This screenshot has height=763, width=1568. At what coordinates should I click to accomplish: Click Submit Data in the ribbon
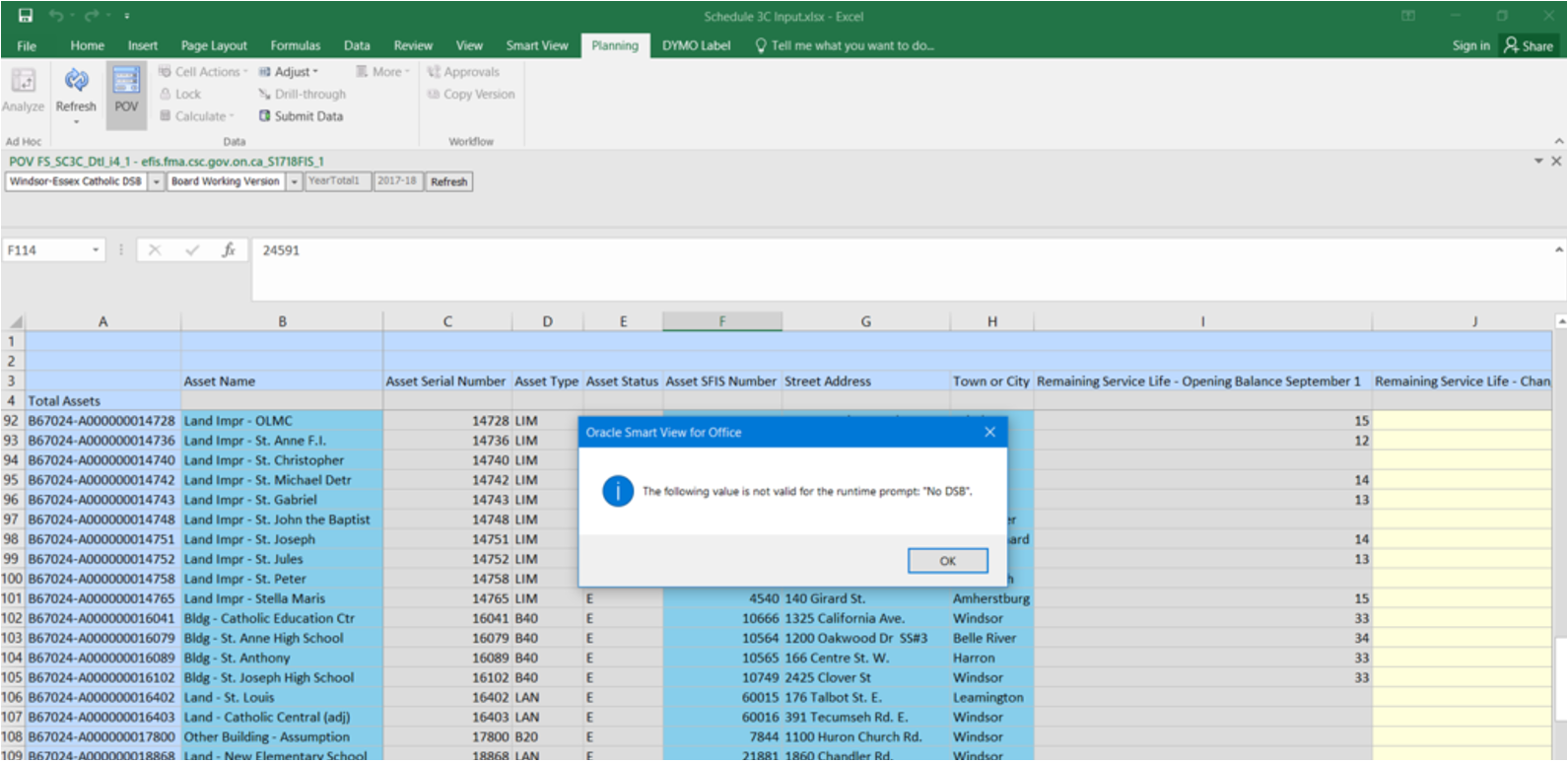pos(301,116)
